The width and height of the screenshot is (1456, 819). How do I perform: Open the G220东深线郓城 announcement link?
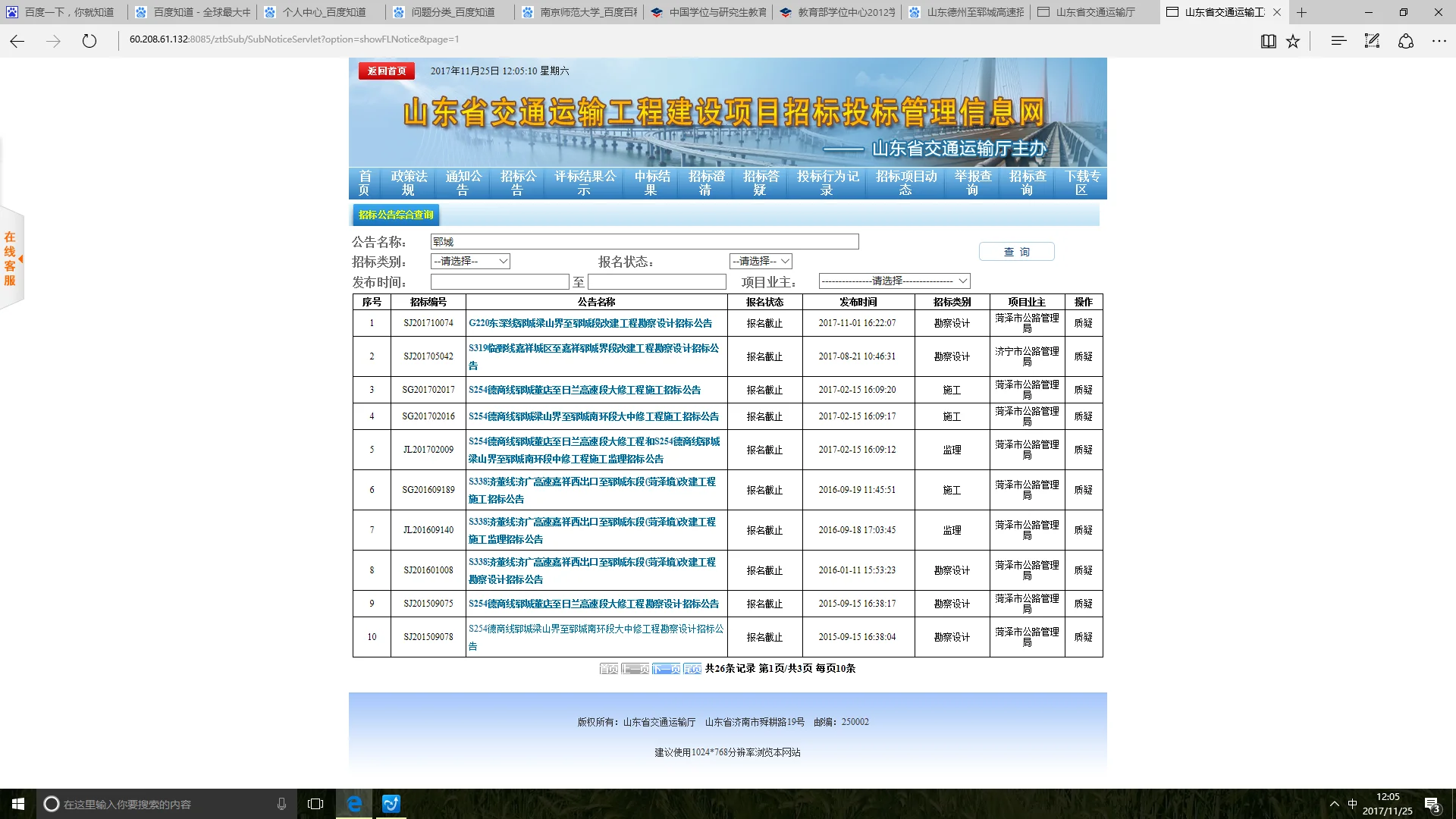coord(589,324)
